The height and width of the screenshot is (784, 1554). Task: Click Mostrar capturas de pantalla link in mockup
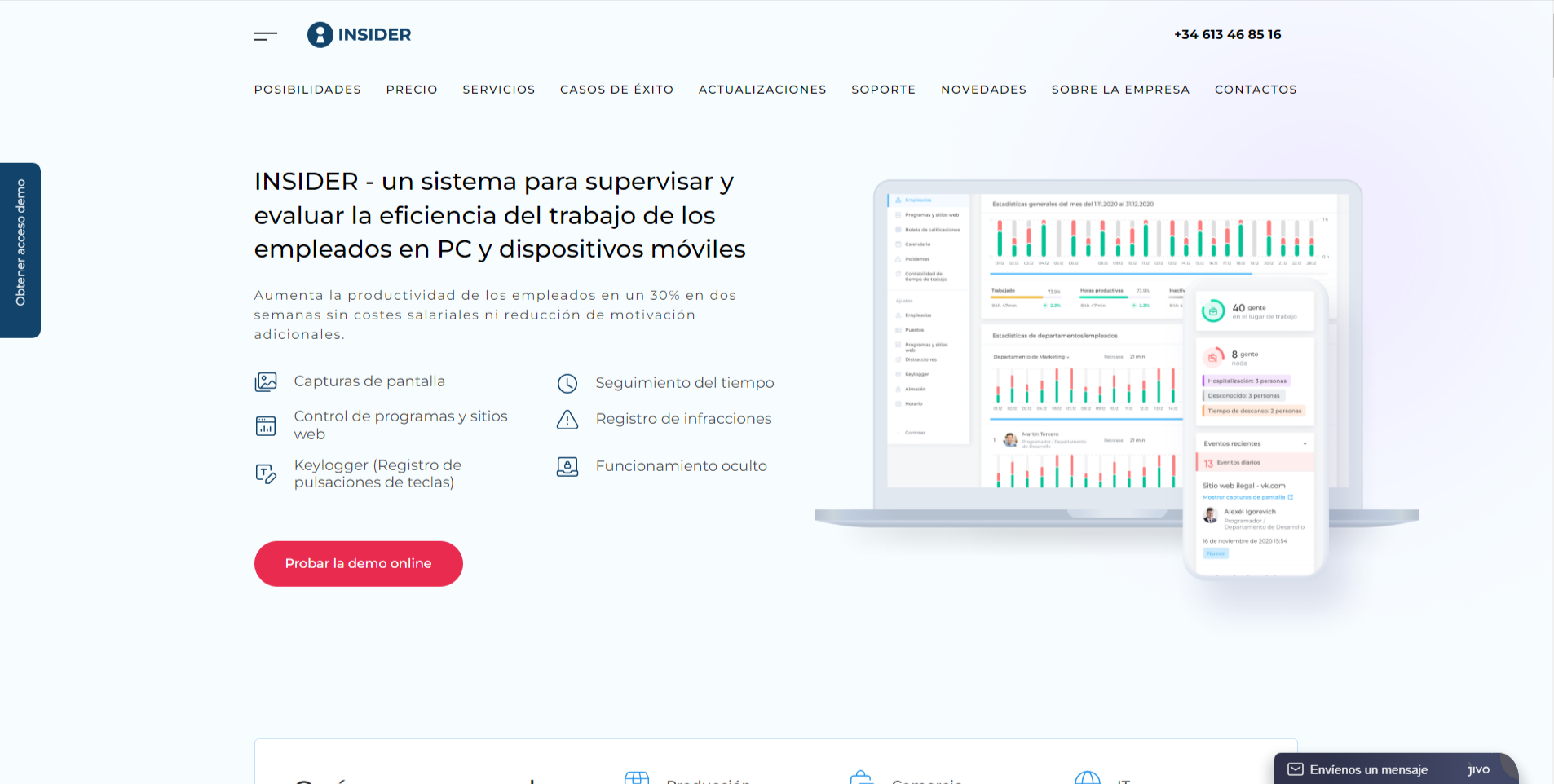pos(1247,497)
